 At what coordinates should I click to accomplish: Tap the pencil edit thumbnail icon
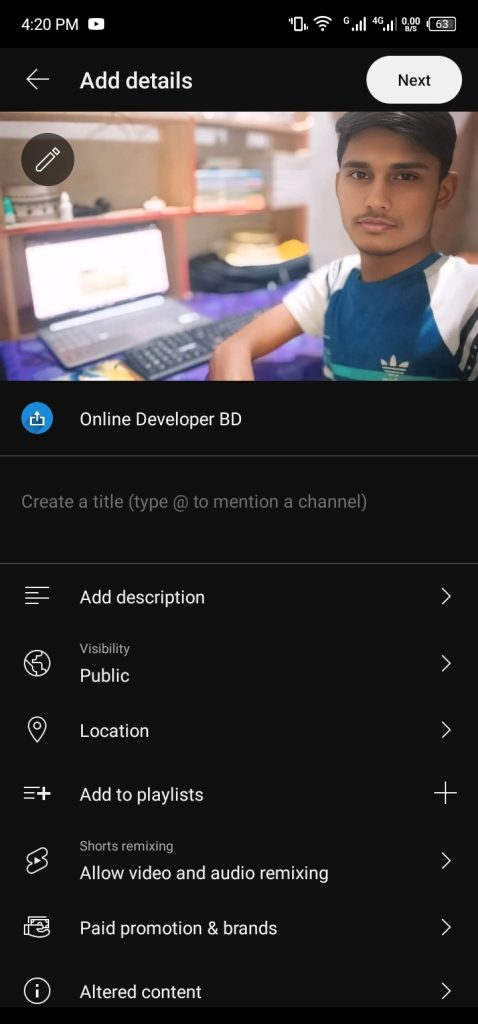pyautogui.click(x=48, y=159)
